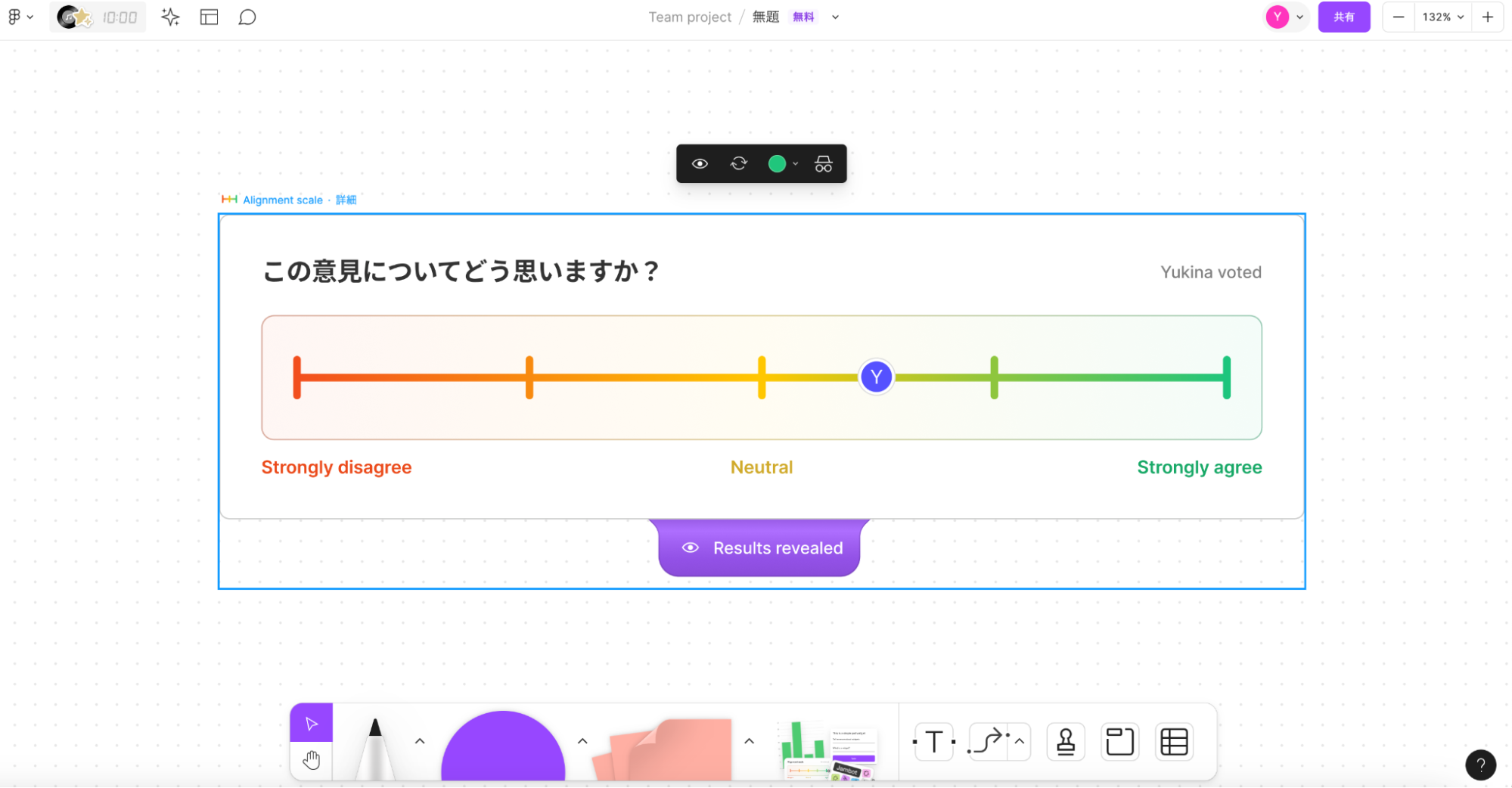Open the file name dropdown chevron

point(836,17)
